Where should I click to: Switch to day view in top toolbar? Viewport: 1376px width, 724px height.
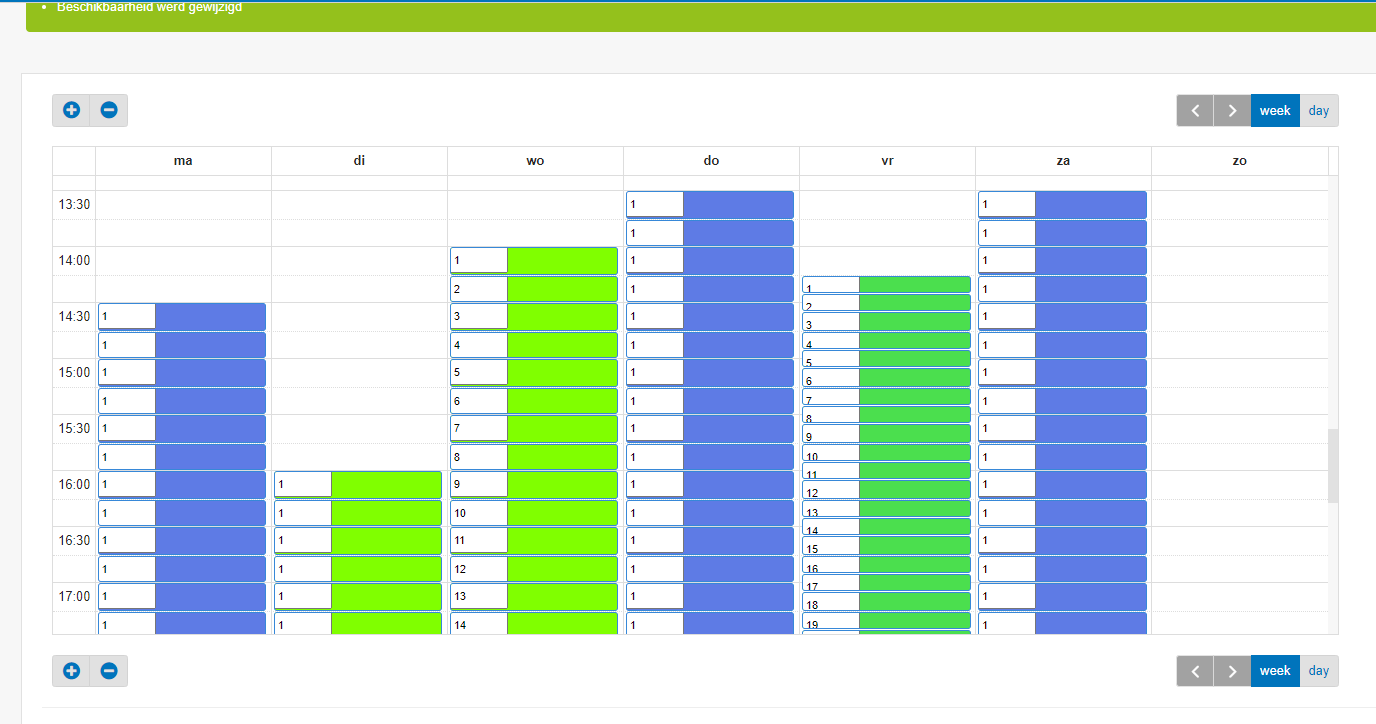(1318, 111)
